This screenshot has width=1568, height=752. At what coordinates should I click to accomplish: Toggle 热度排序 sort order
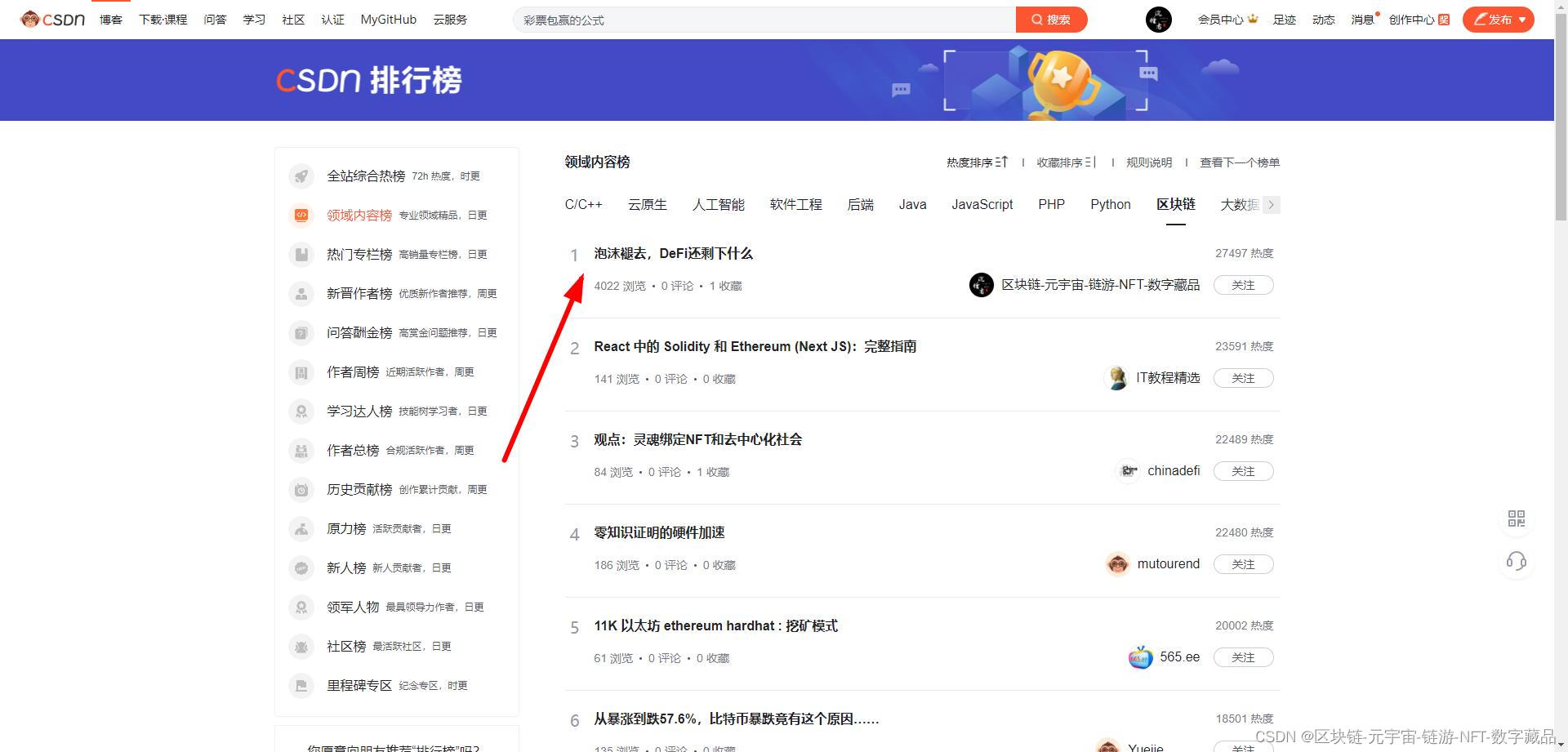point(978,162)
